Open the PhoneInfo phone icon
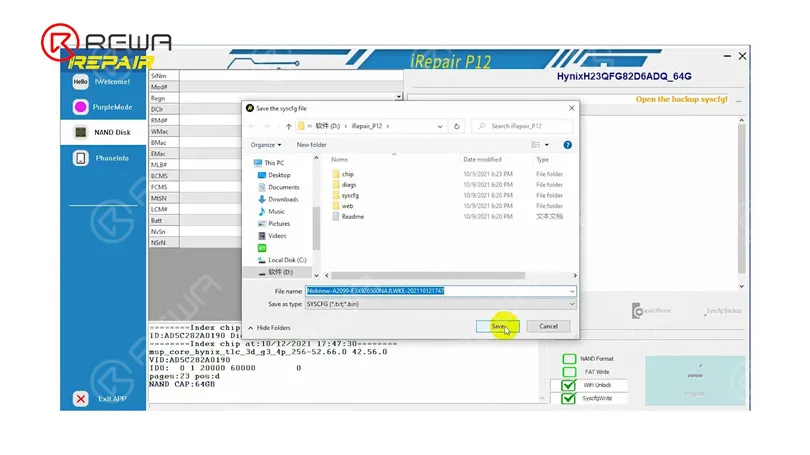Viewport: 810px width, 455px height. pos(81,158)
